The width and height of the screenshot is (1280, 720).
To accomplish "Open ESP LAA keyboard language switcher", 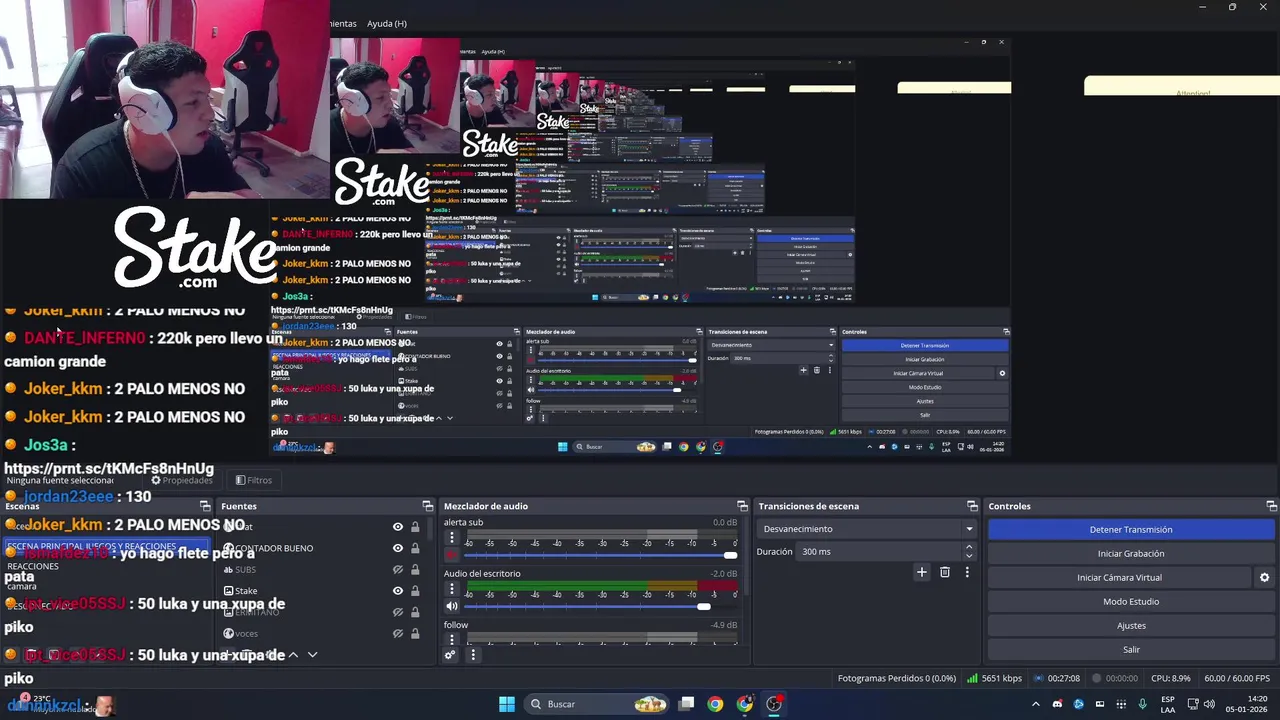I will (1168, 704).
